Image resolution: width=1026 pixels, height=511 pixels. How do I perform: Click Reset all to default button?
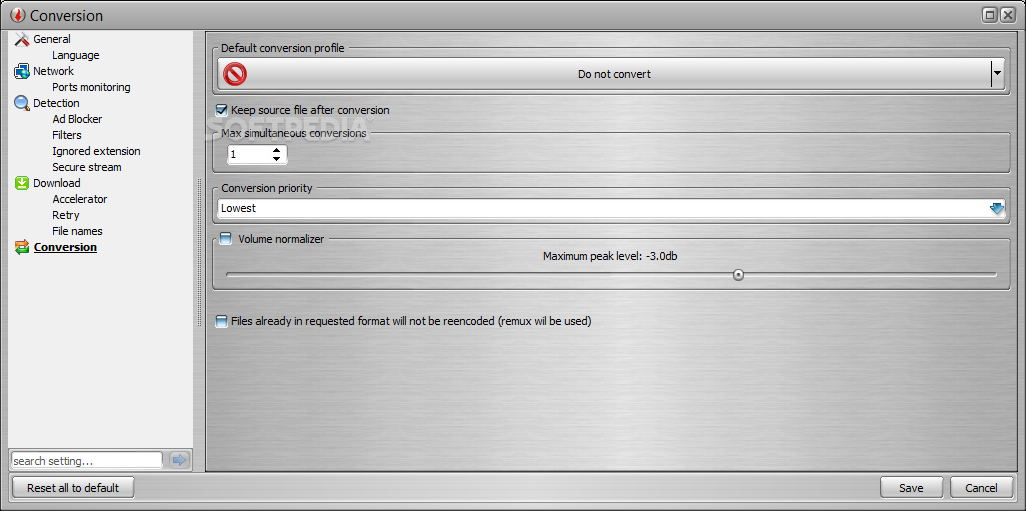pos(73,487)
